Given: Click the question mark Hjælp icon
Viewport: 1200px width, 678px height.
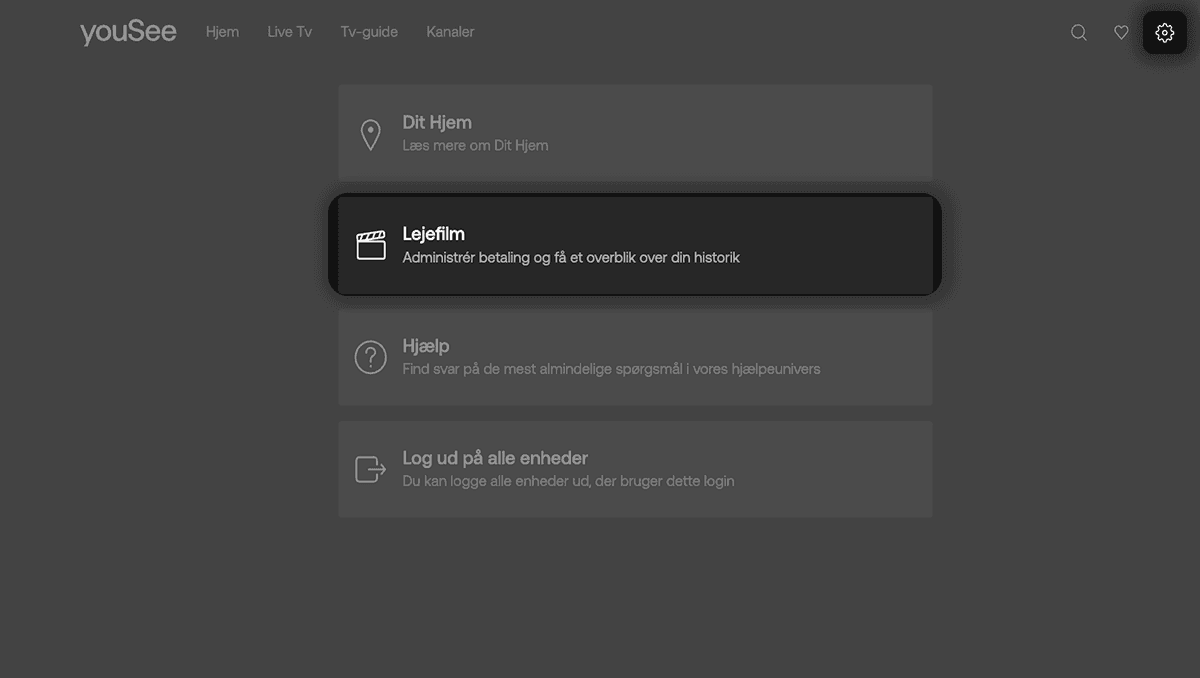Looking at the screenshot, I should point(370,357).
